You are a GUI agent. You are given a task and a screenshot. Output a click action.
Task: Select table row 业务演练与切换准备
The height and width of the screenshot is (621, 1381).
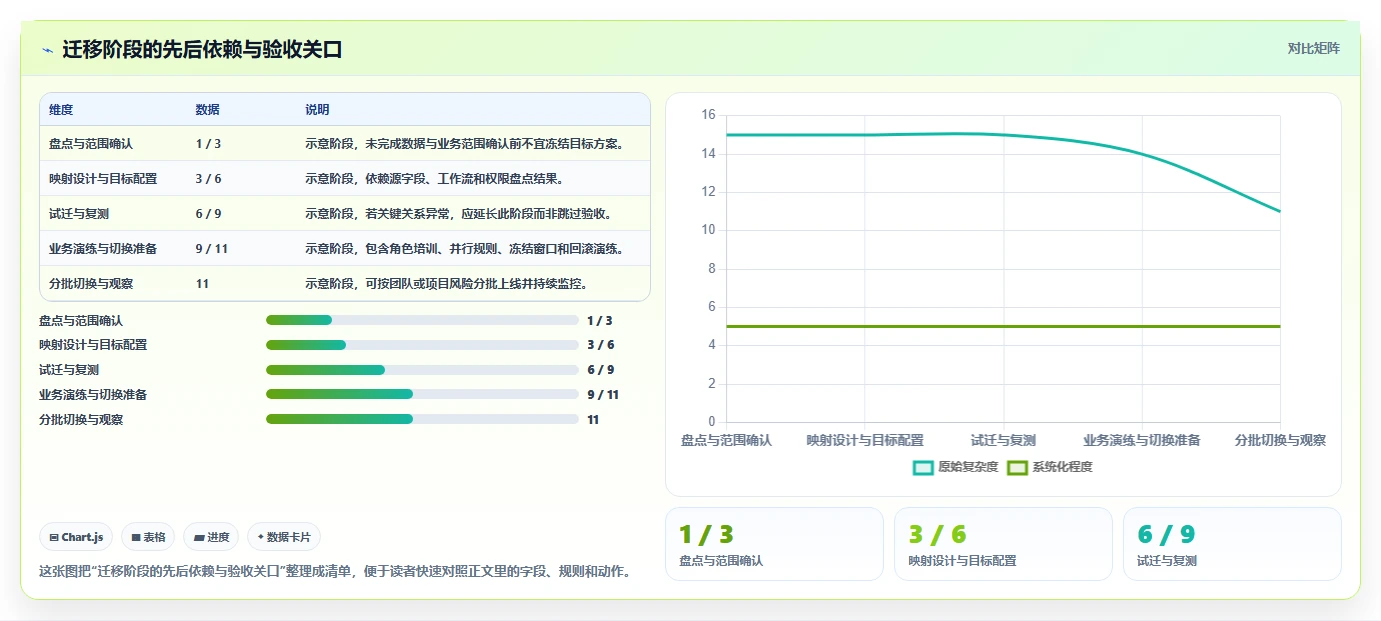(x=345, y=248)
